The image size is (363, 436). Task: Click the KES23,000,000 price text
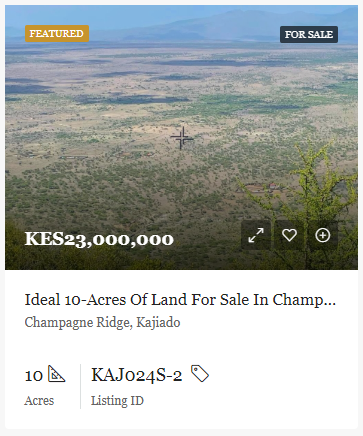pyautogui.click(x=99, y=239)
